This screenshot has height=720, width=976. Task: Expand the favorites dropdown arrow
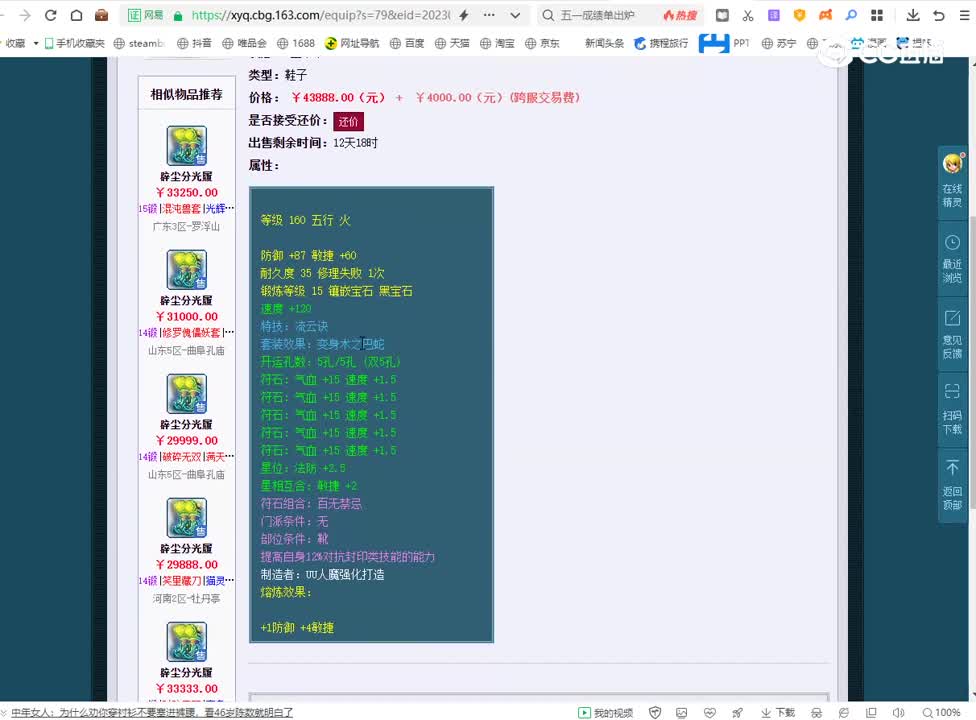click(35, 43)
